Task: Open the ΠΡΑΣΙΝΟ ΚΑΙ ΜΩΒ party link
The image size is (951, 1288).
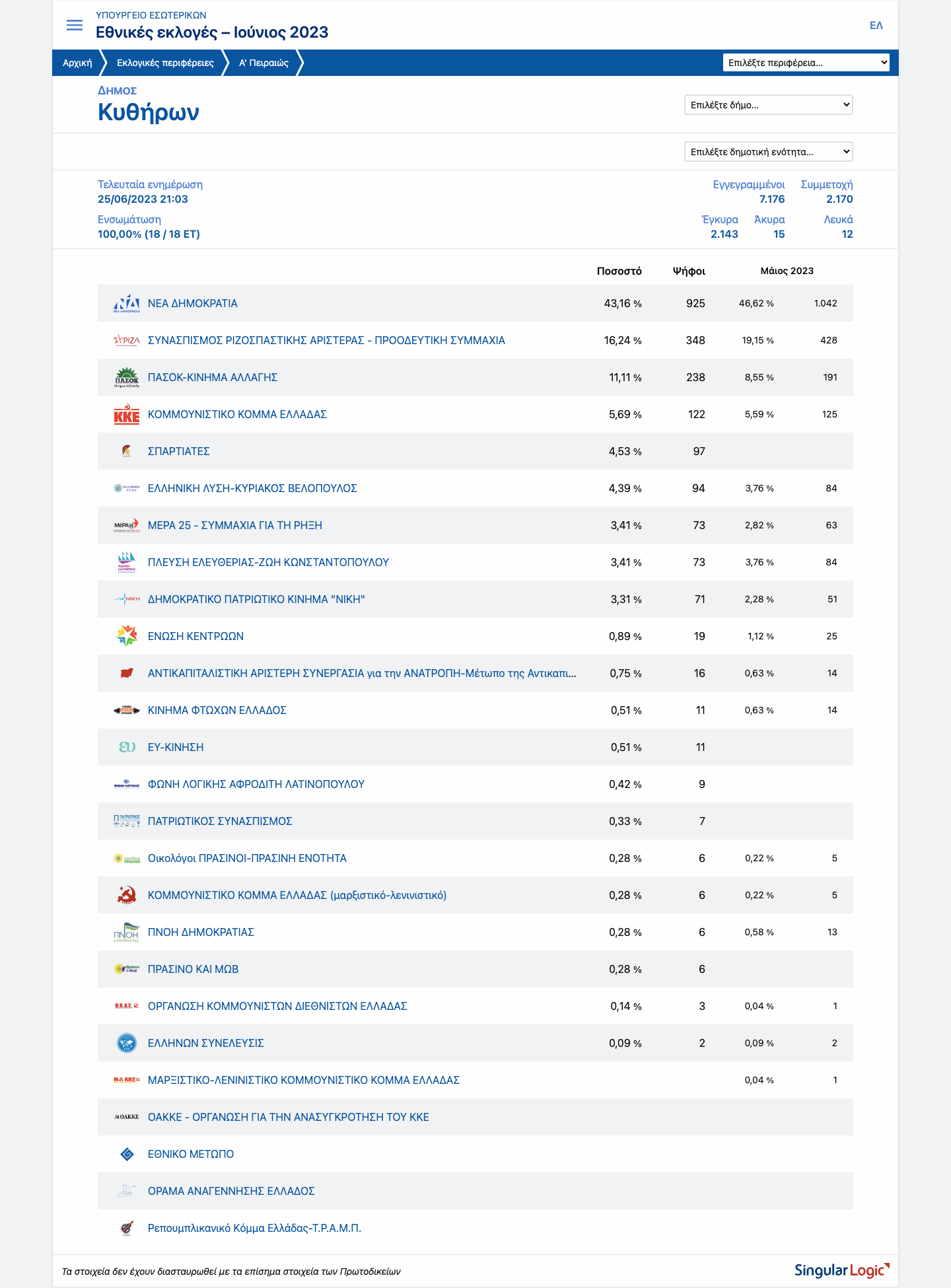Action: point(193,969)
